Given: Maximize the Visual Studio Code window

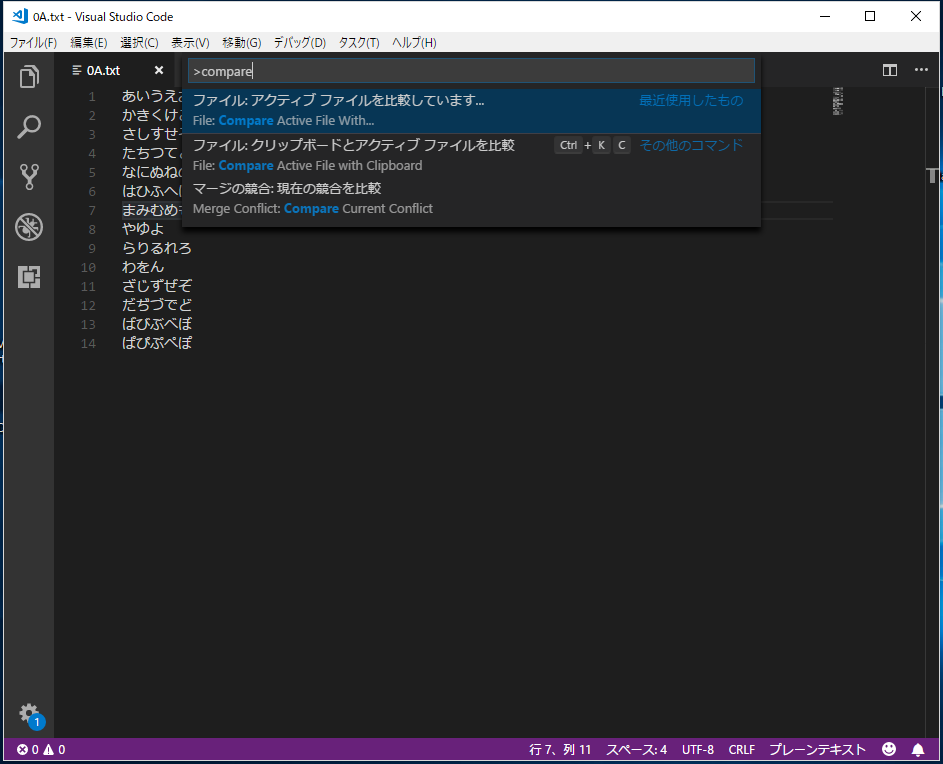Looking at the screenshot, I should pos(870,16).
